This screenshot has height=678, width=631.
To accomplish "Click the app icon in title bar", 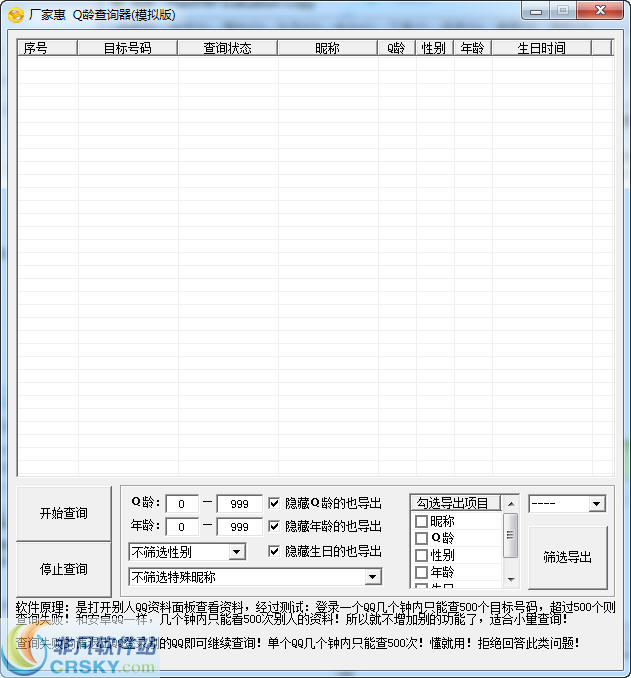I will tap(16, 16).
